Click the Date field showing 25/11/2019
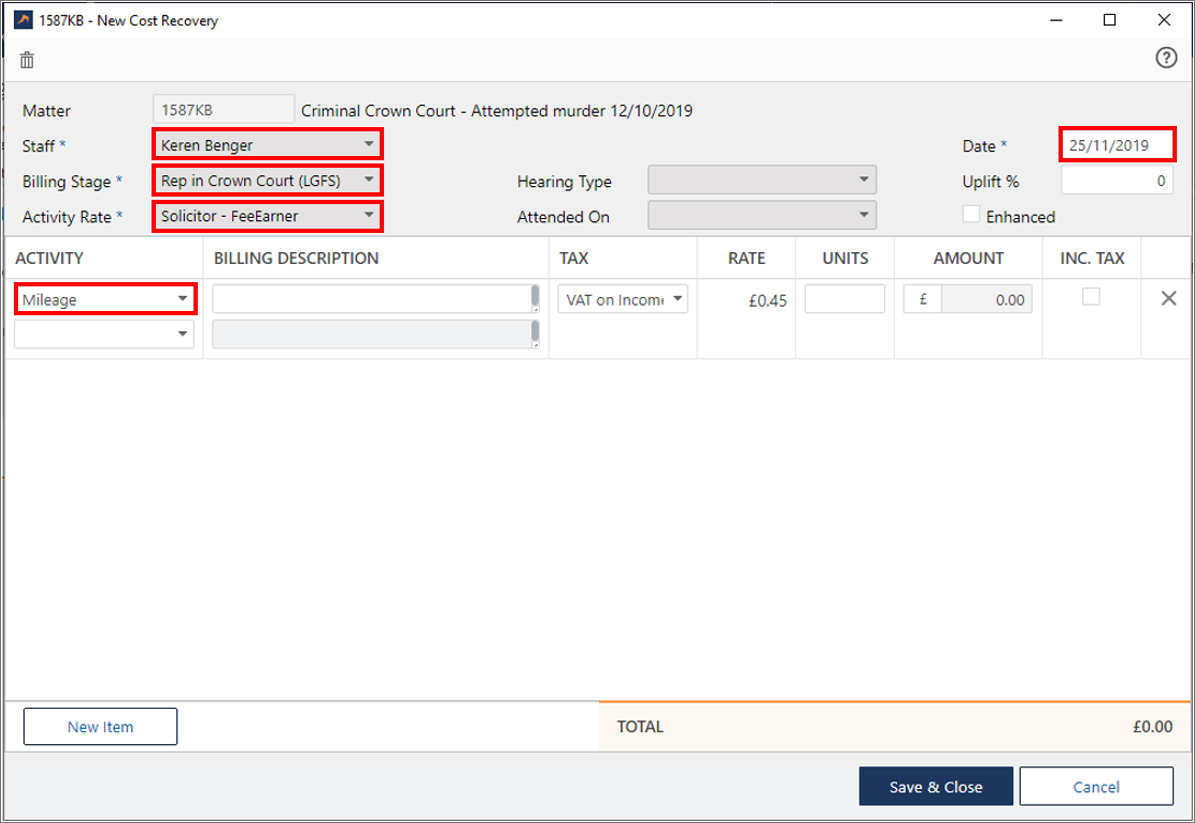1195x823 pixels. click(x=1116, y=145)
